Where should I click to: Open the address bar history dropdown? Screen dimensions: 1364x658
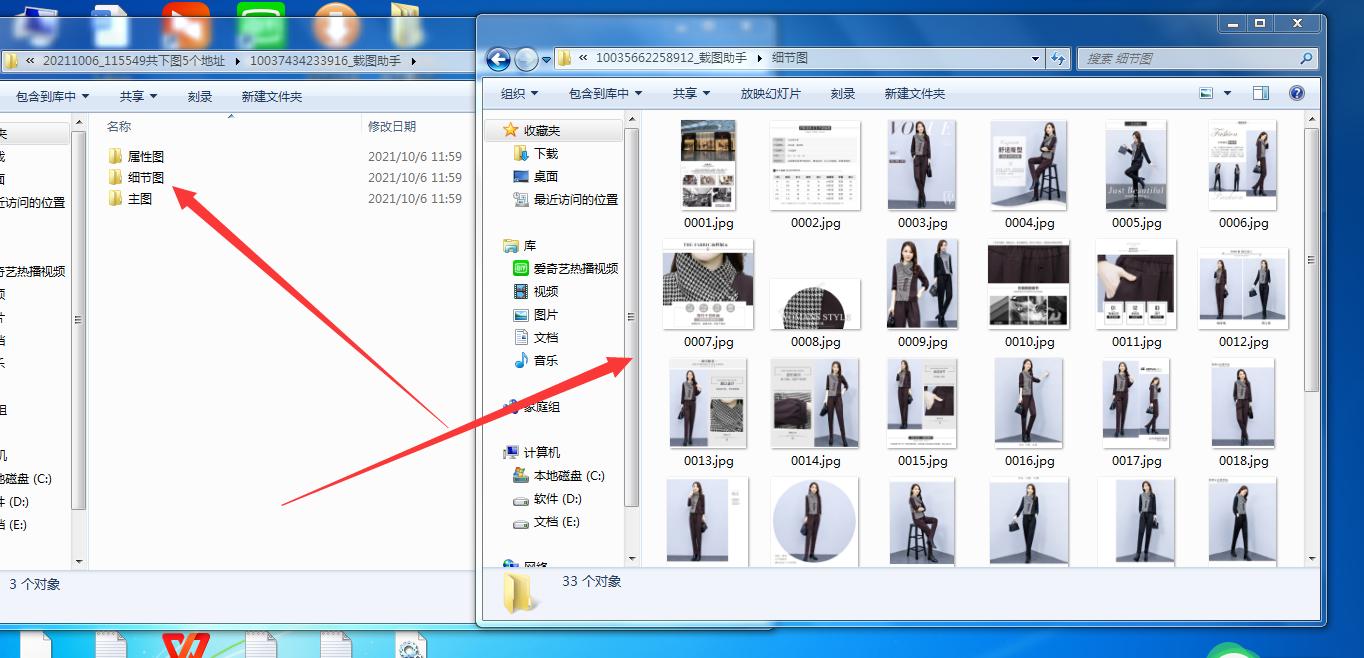point(1034,58)
